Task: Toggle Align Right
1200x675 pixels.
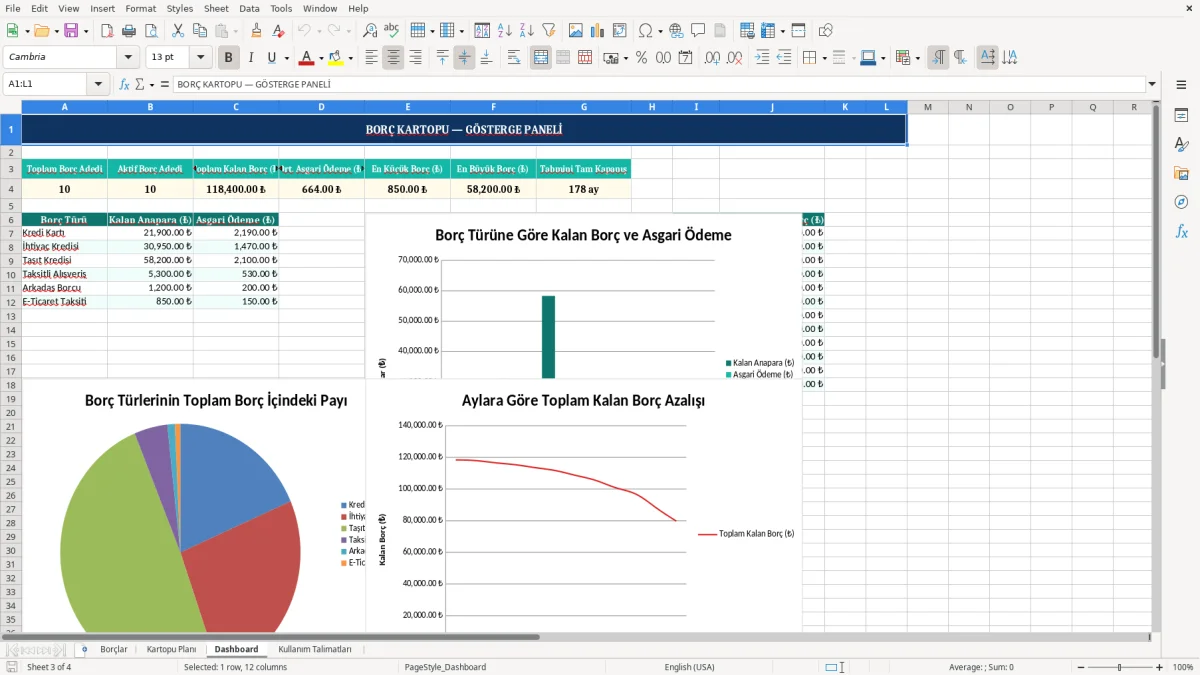Action: pos(415,58)
